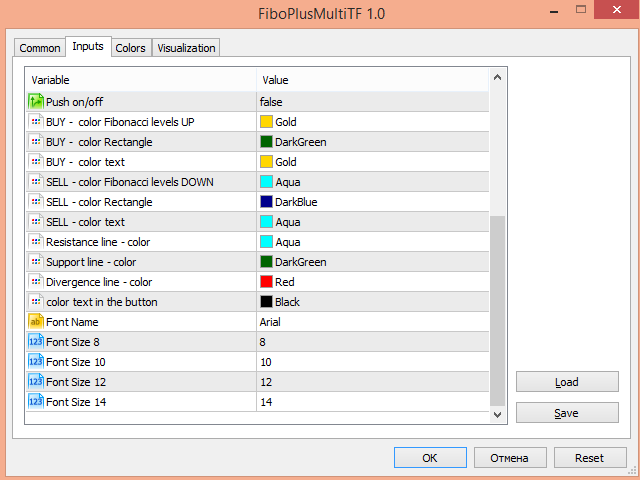The image size is (640, 480).
Task: Open the Colors tab
Action: [131, 48]
